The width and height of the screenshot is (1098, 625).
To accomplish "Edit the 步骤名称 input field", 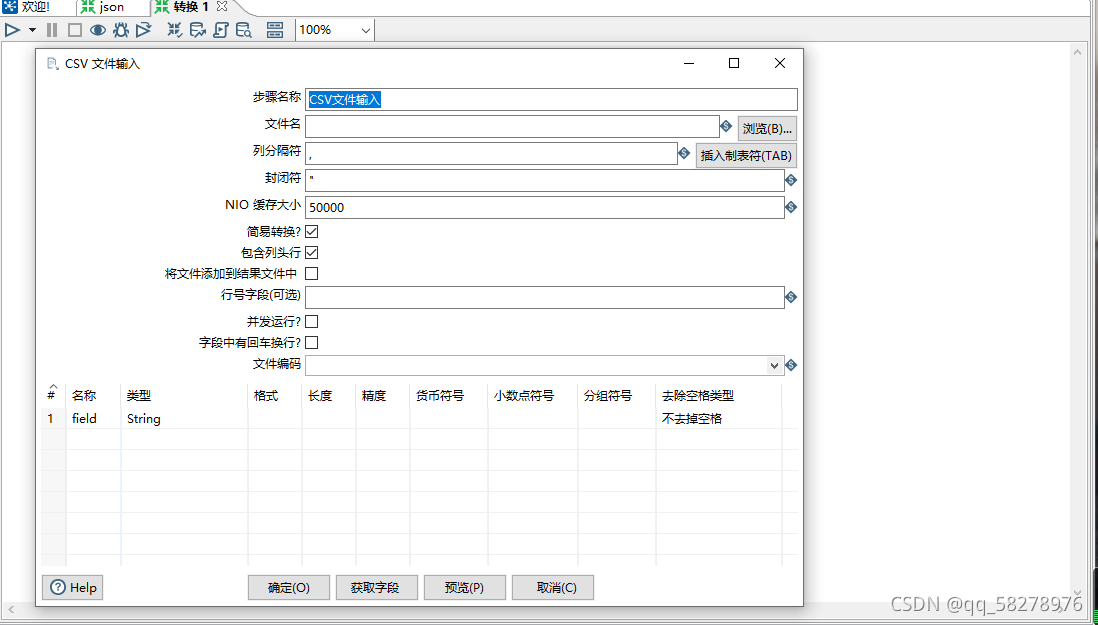I will click(551, 99).
